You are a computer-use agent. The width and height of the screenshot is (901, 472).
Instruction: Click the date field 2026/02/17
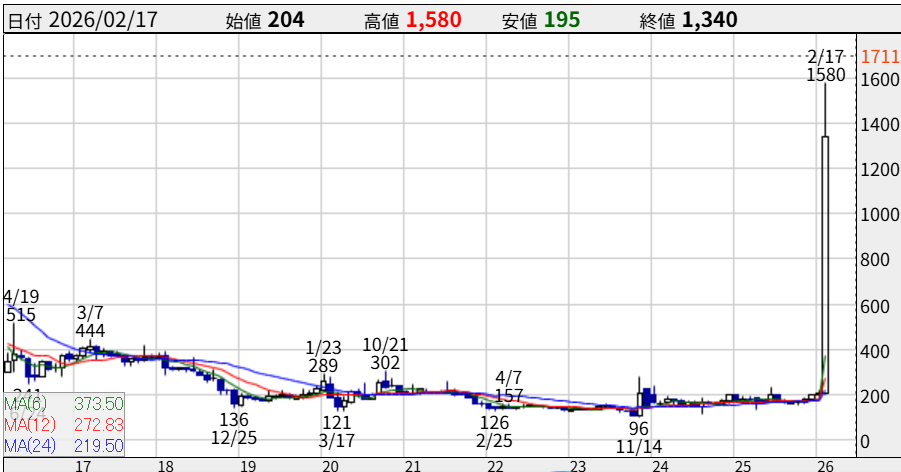[102, 21]
